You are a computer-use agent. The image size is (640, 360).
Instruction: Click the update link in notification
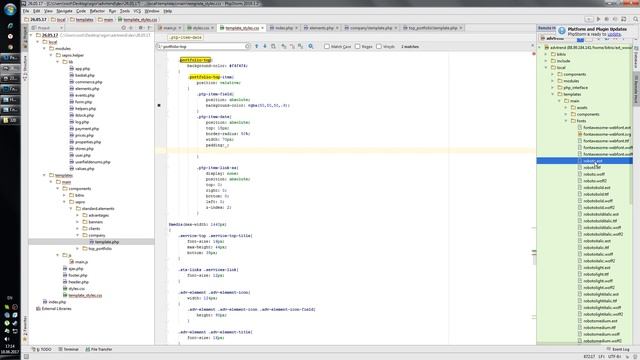tap(614, 34)
